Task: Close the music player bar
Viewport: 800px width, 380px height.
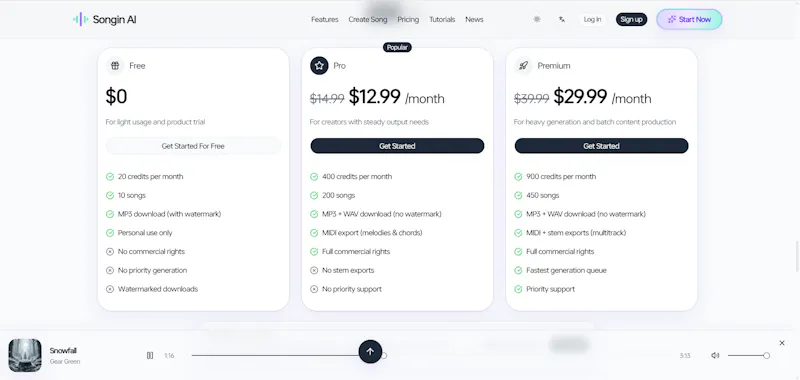Action: (782, 343)
